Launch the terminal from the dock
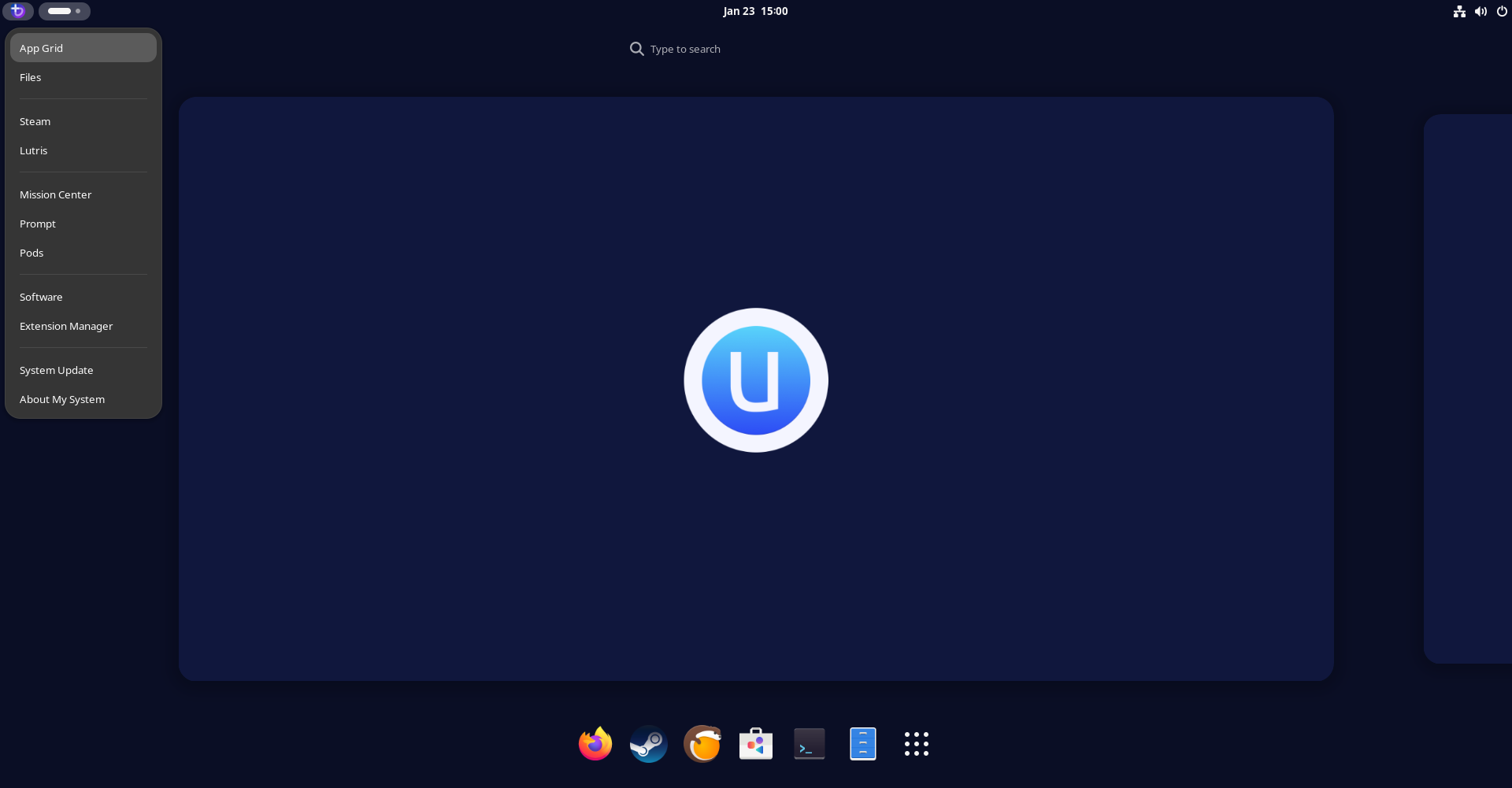 810,744
